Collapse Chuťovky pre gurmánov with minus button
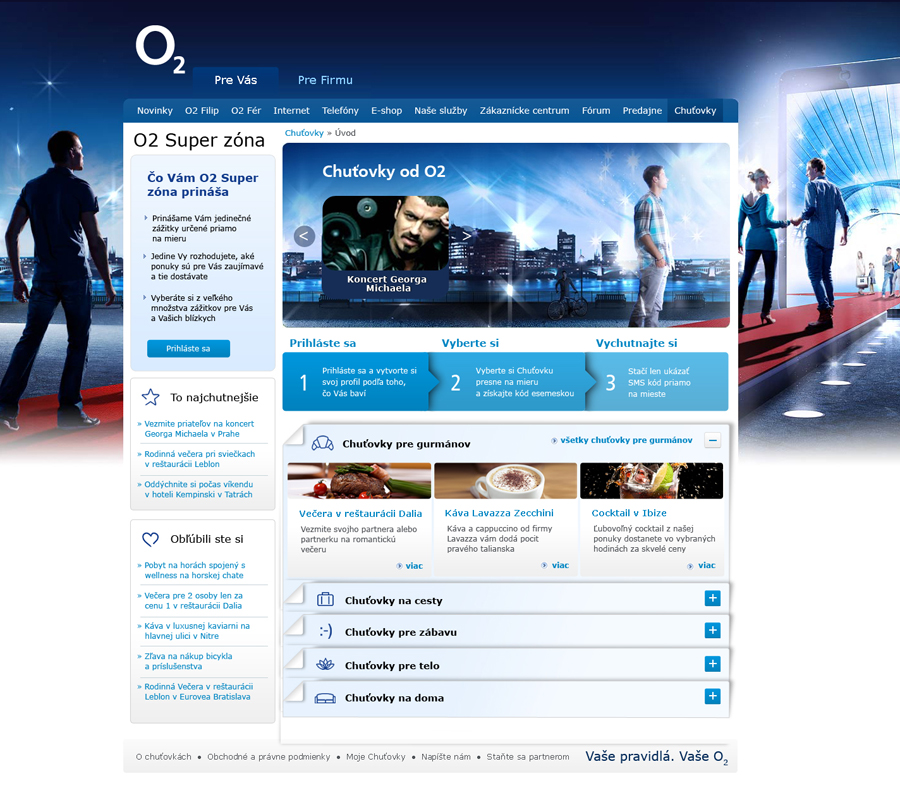The image size is (900, 800). pos(712,441)
